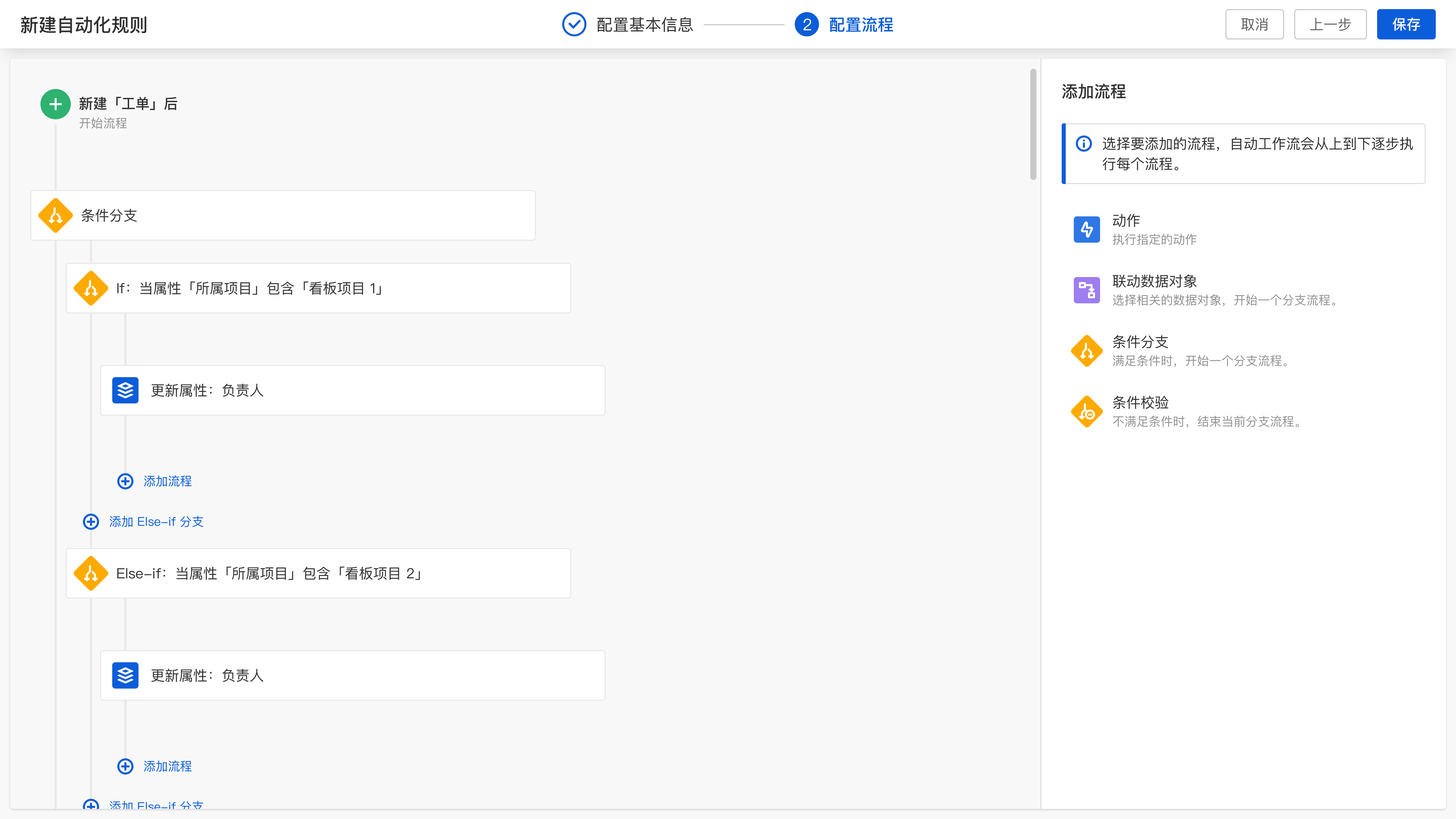The height and width of the screenshot is (819, 1456).
Task: Click the info icon in the notice box
Action: point(1084,144)
